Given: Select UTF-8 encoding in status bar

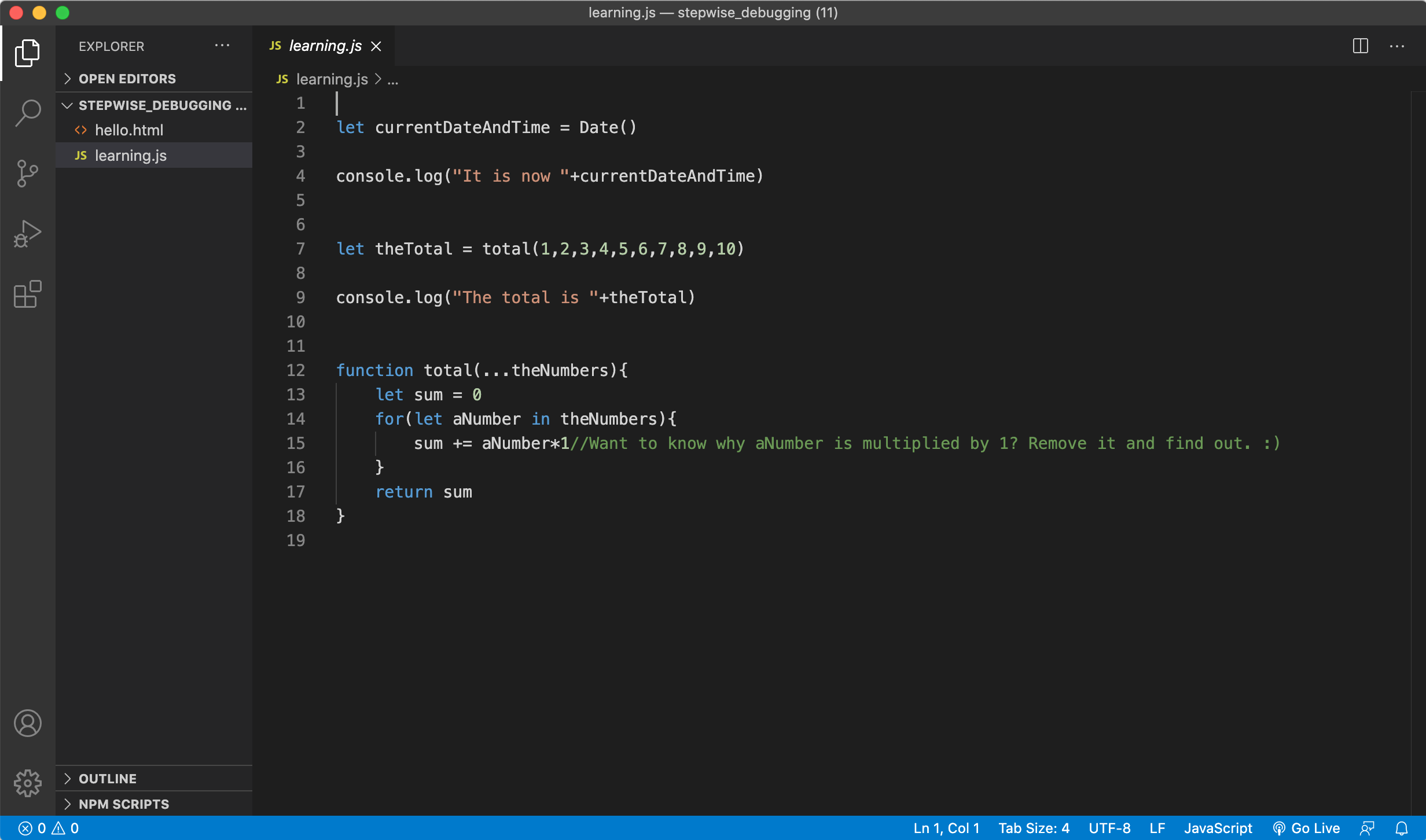Looking at the screenshot, I should 1109,828.
